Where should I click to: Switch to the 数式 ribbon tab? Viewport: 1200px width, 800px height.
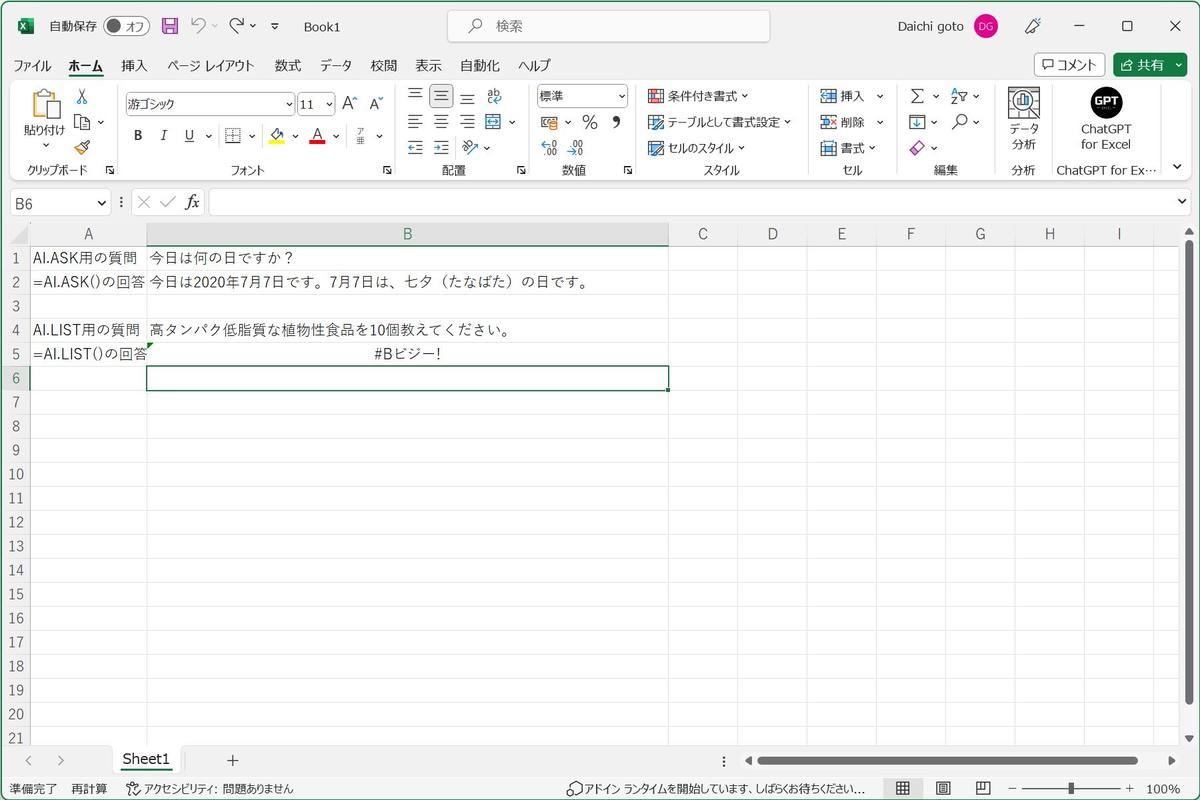(287, 65)
